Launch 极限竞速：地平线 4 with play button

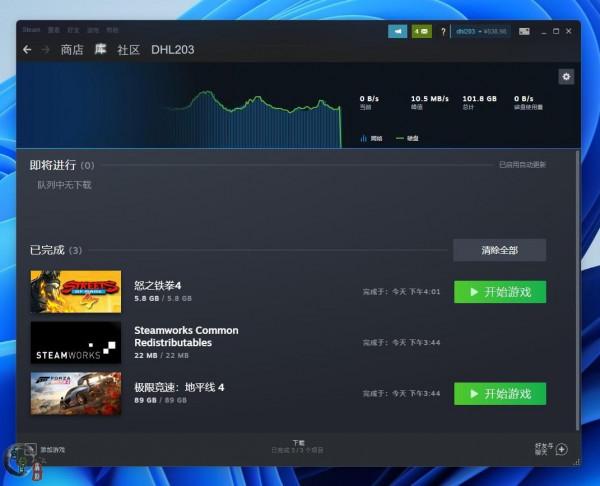tap(499, 393)
